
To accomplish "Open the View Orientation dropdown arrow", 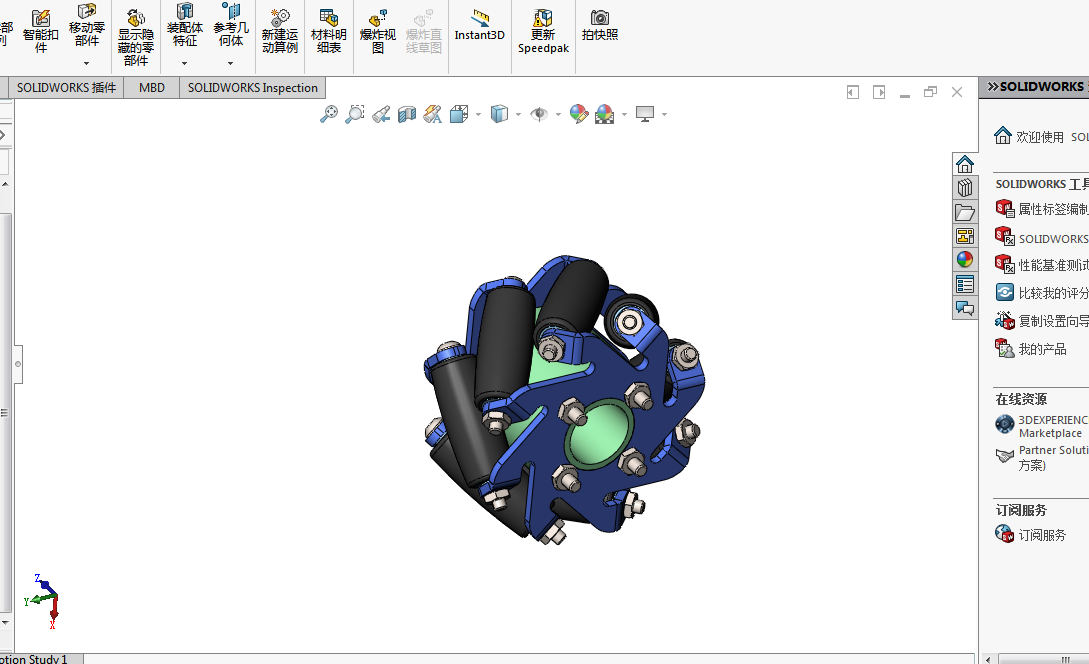I will coord(479,115).
